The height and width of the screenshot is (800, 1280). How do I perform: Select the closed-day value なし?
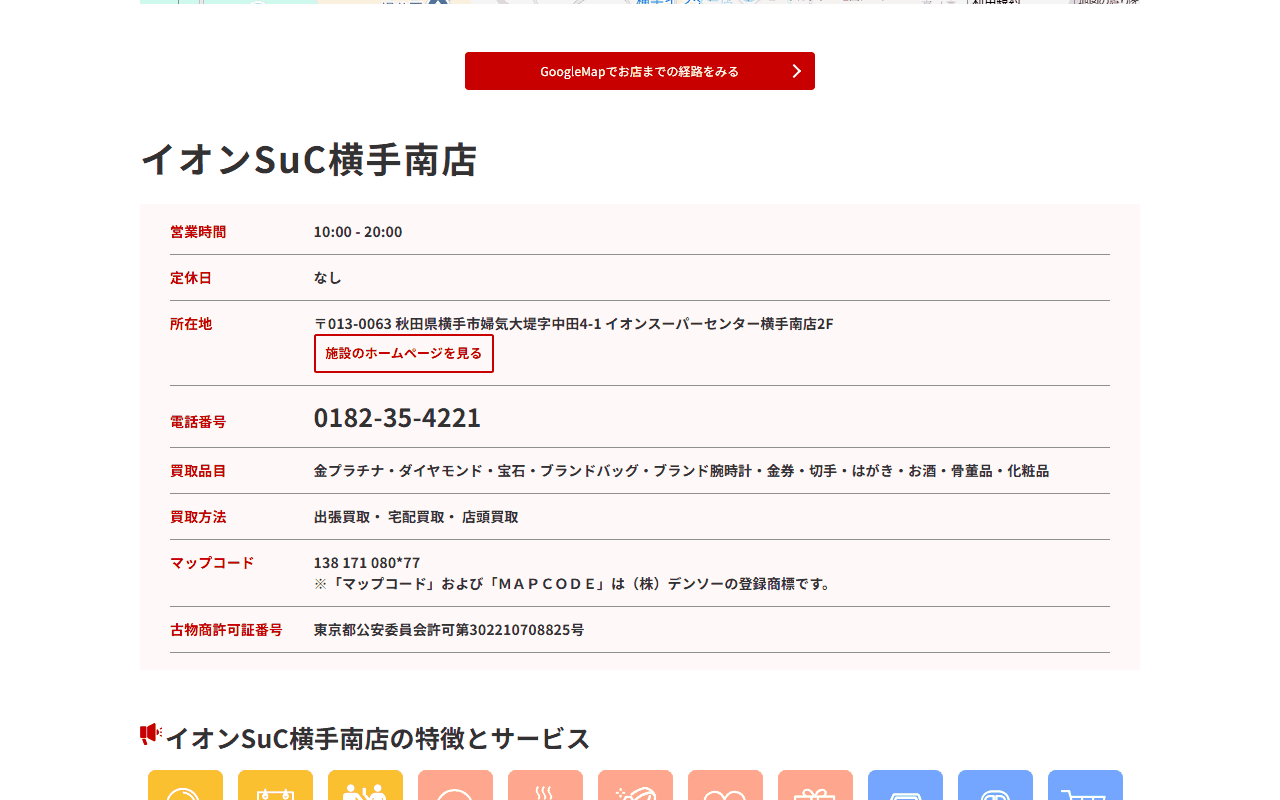coord(328,278)
